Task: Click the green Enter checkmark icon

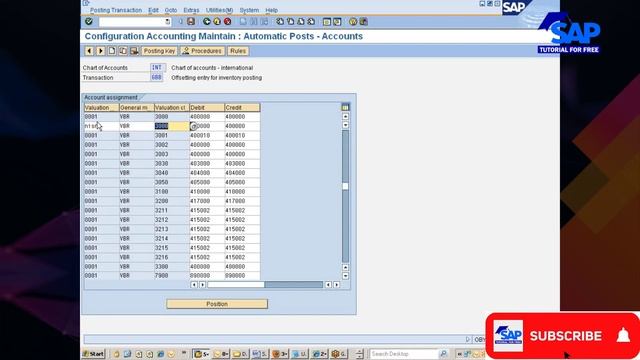Action: (x=89, y=22)
